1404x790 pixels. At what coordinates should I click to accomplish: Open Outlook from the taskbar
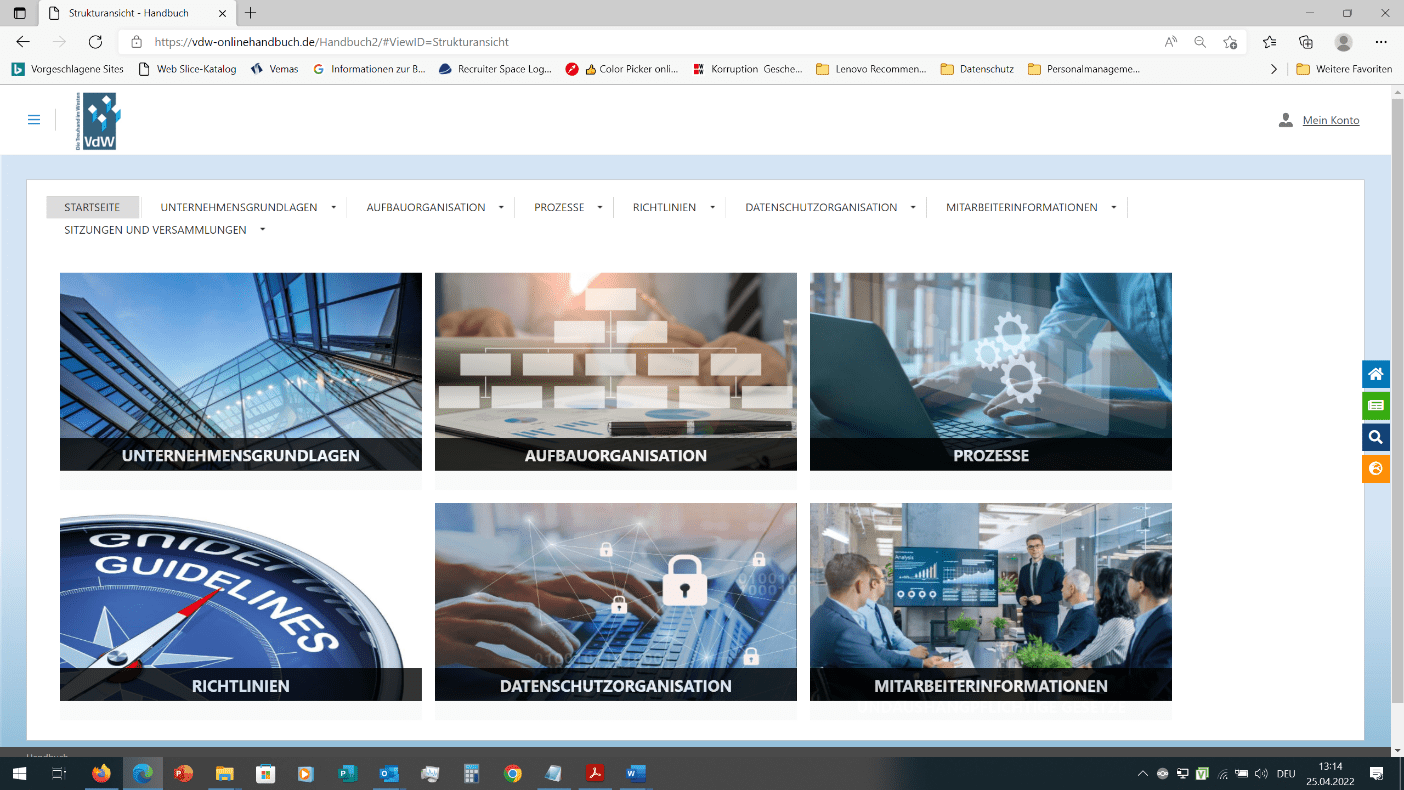[389, 773]
